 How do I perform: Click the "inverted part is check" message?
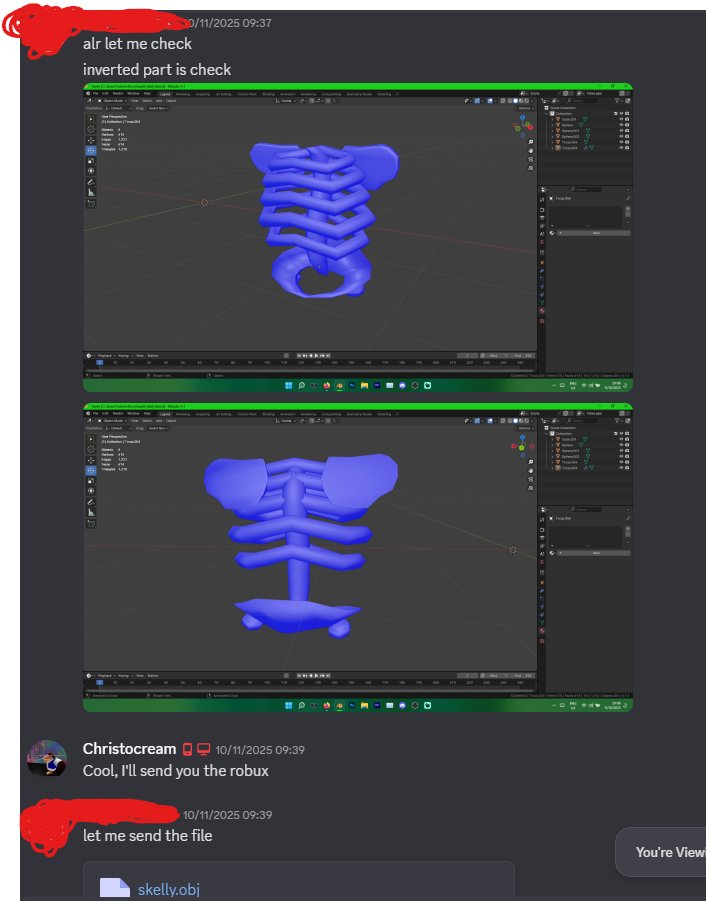pos(157,70)
